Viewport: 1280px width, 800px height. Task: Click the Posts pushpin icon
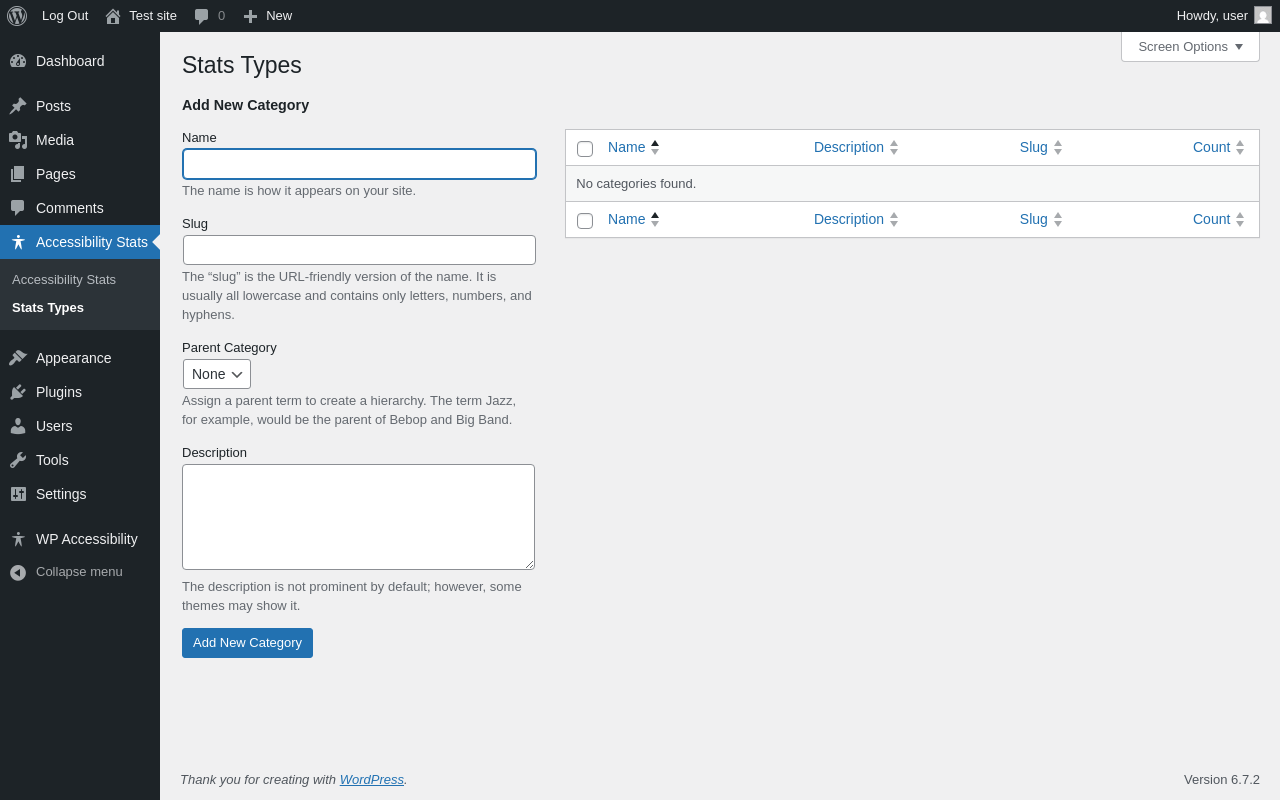[18, 106]
